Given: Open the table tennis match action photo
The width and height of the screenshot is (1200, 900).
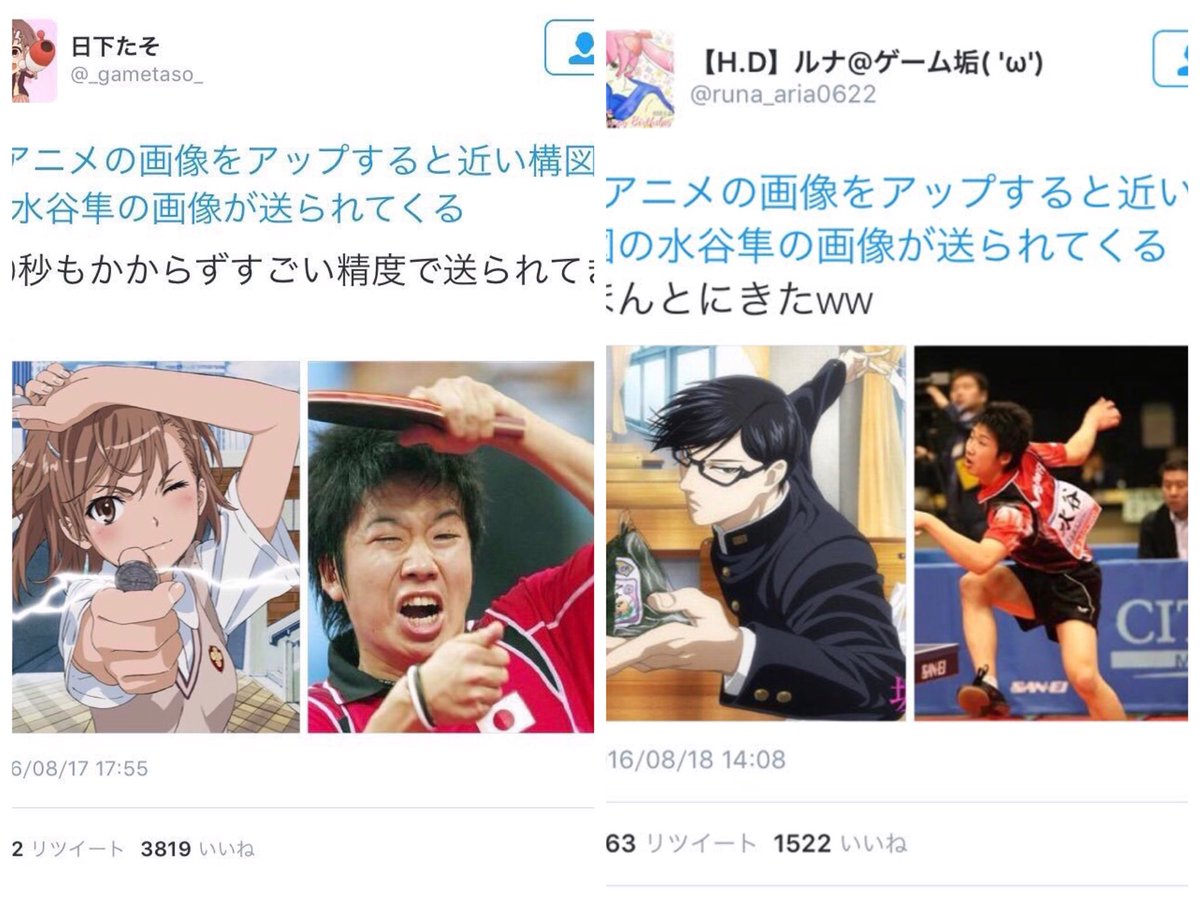Looking at the screenshot, I should pyautogui.click(x=1051, y=533).
